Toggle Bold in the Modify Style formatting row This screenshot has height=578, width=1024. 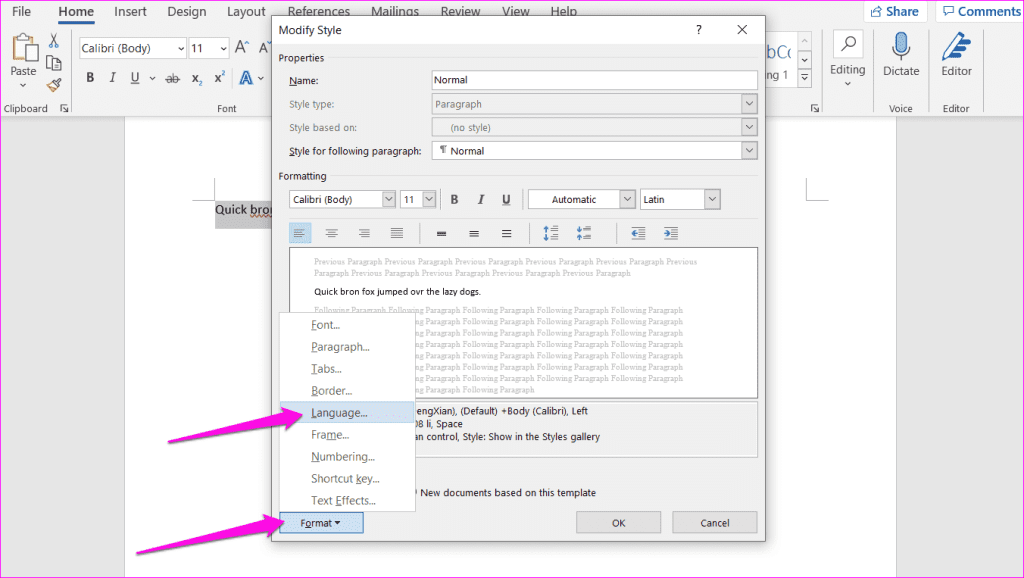point(454,199)
